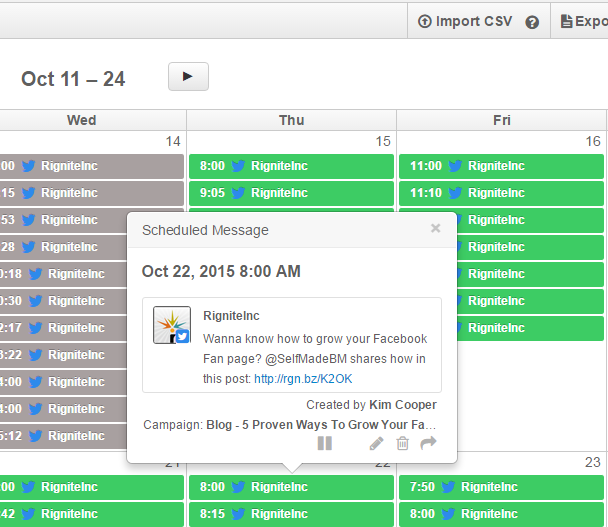The image size is (608, 527).
Task: Click Twitter bird icon in Friday 7:50 post
Action: pyautogui.click(x=448, y=487)
